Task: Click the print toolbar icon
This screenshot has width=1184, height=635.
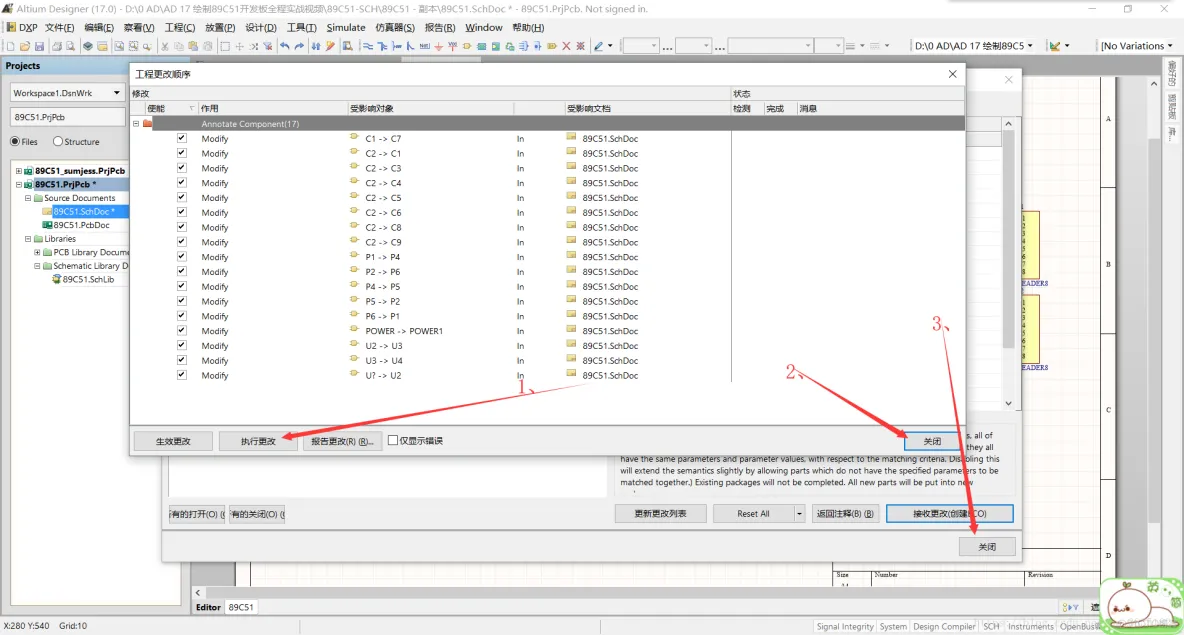Action: coord(57,46)
